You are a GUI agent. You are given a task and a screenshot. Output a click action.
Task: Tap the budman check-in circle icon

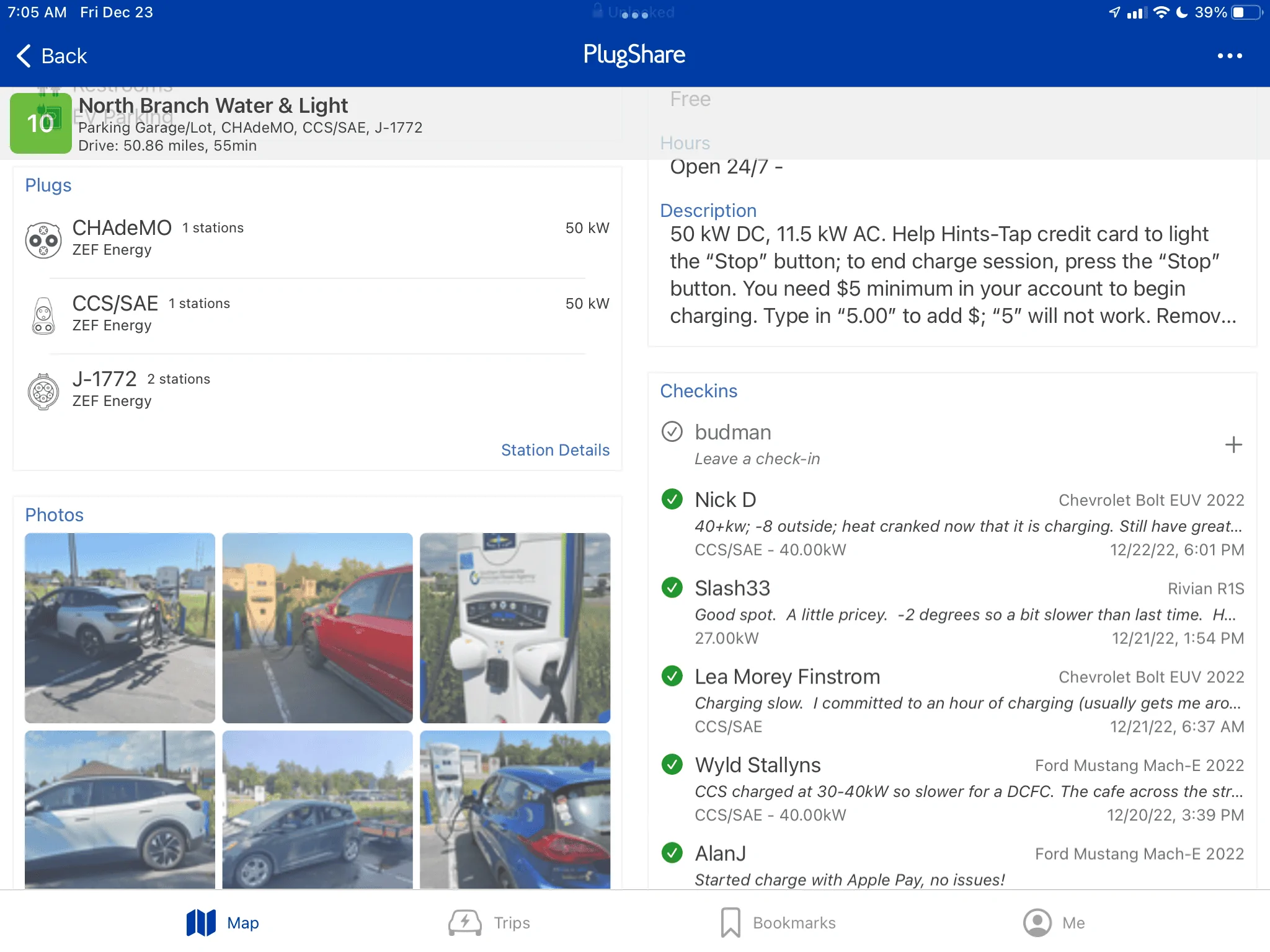coord(672,431)
